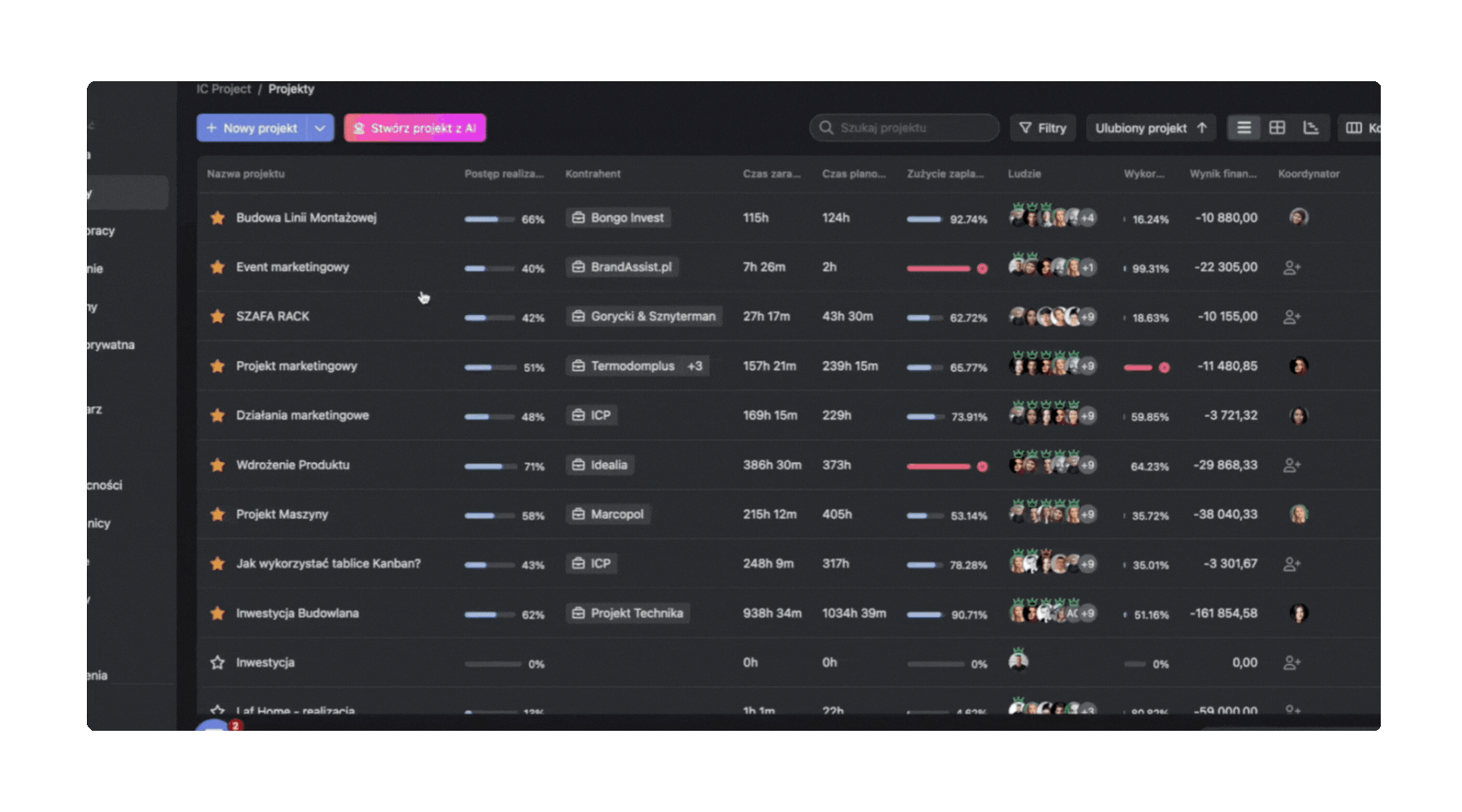Open coordinator avatar for Projekt marketingowy
Viewport: 1462px width, 812px height.
click(1299, 365)
